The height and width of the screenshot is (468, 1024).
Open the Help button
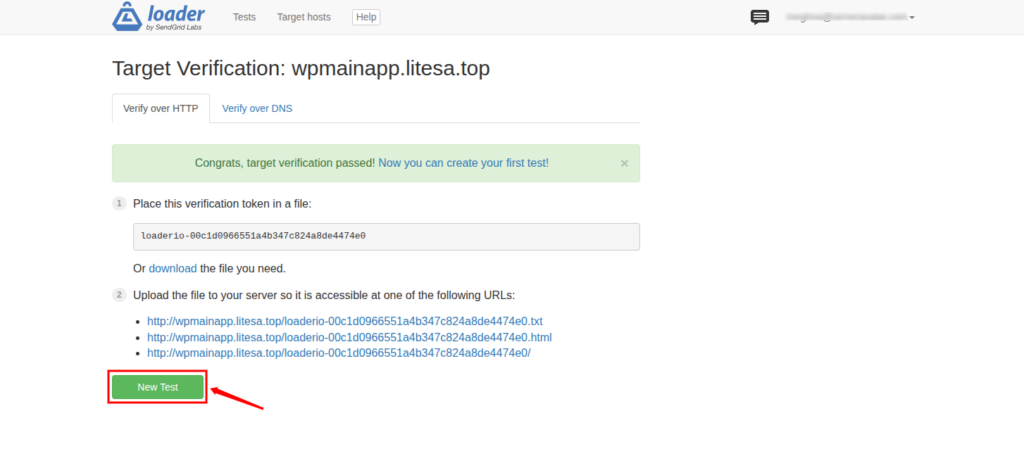[x=366, y=17]
